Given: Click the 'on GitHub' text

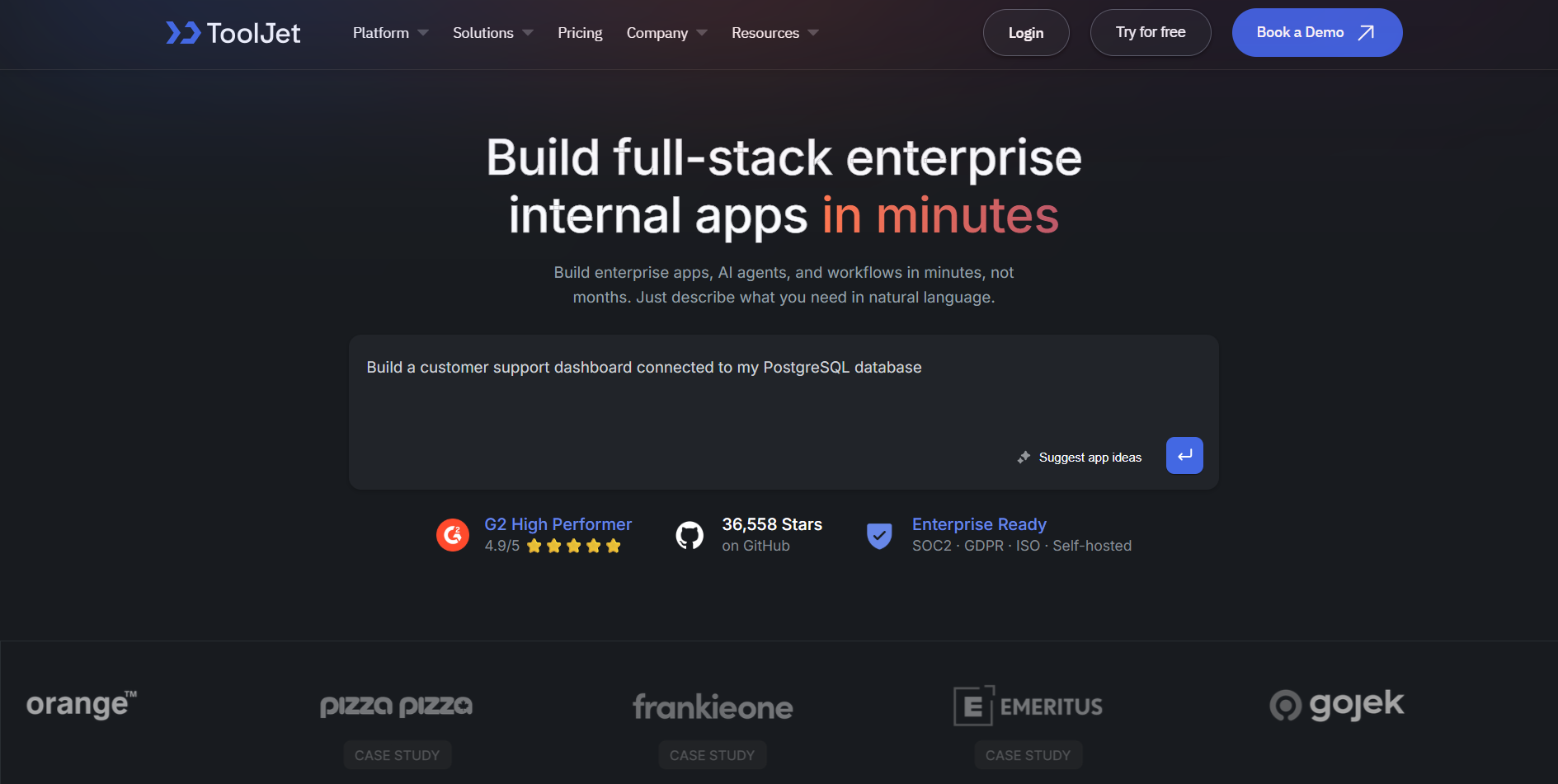Looking at the screenshot, I should tap(755, 546).
